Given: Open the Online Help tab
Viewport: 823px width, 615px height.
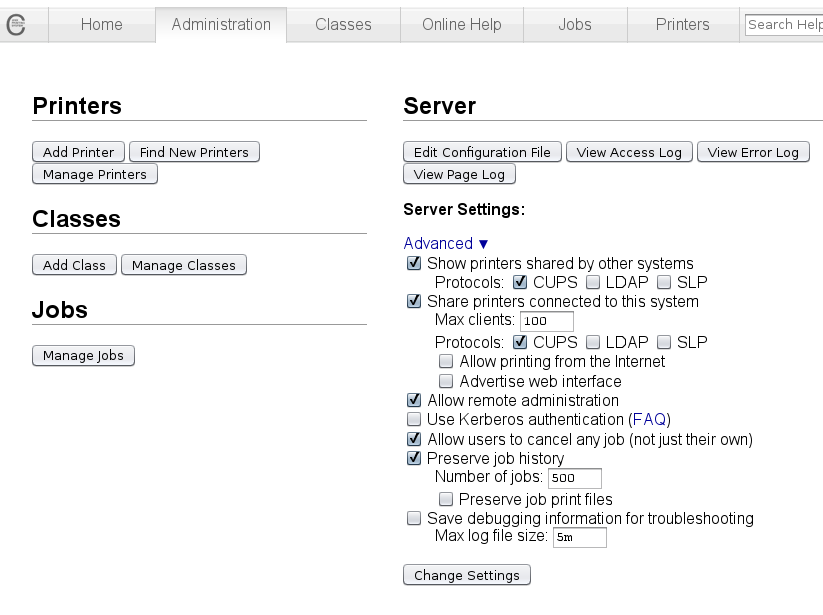Looking at the screenshot, I should point(462,25).
